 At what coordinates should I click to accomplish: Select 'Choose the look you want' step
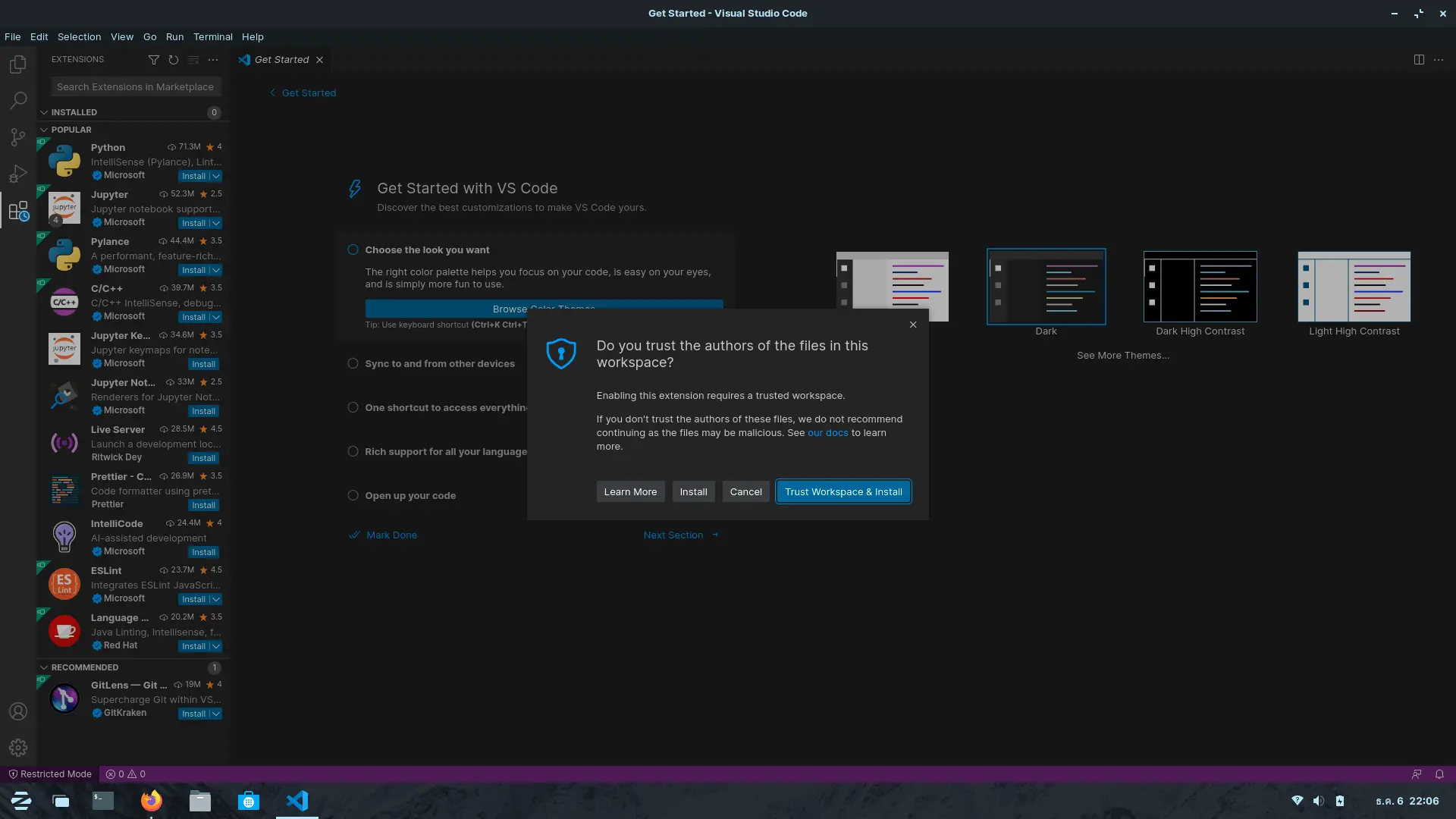[x=427, y=249]
